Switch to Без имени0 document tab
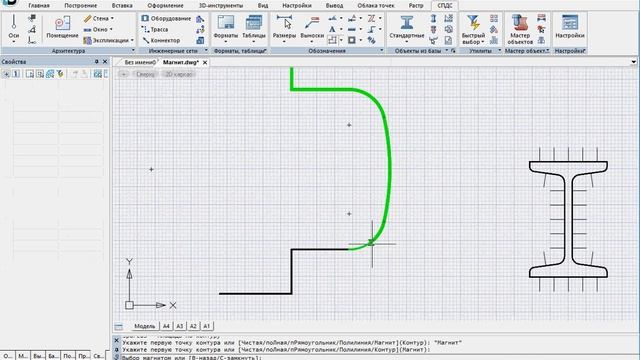 [140, 62]
